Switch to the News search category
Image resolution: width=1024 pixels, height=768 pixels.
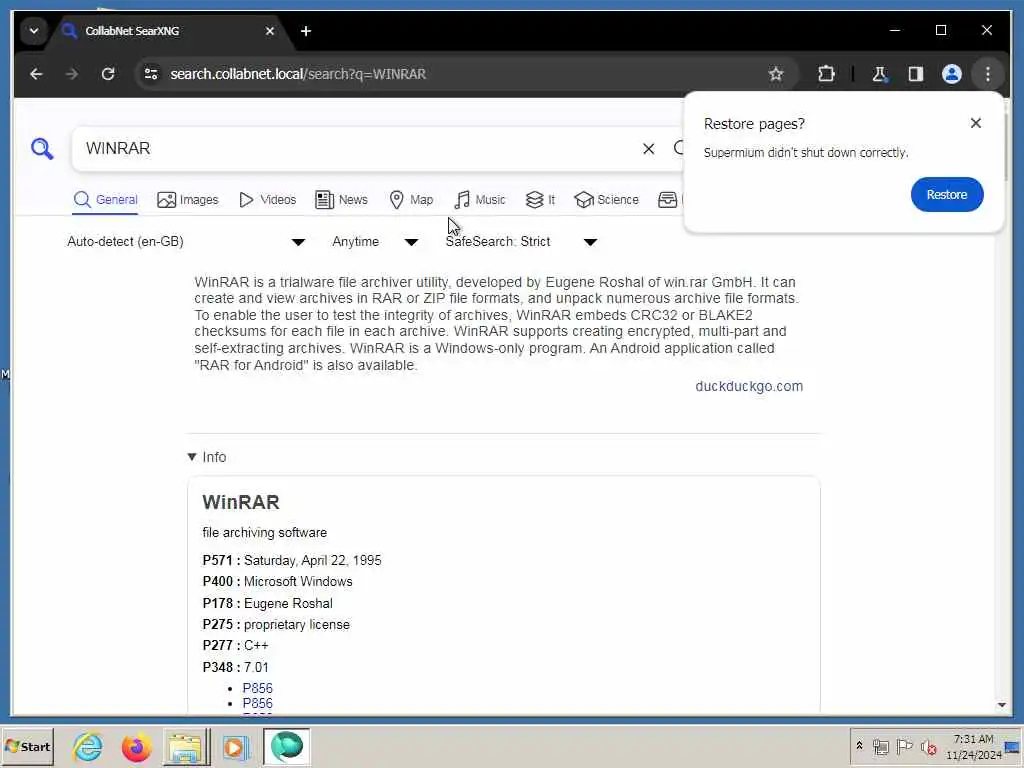pyautogui.click(x=342, y=200)
